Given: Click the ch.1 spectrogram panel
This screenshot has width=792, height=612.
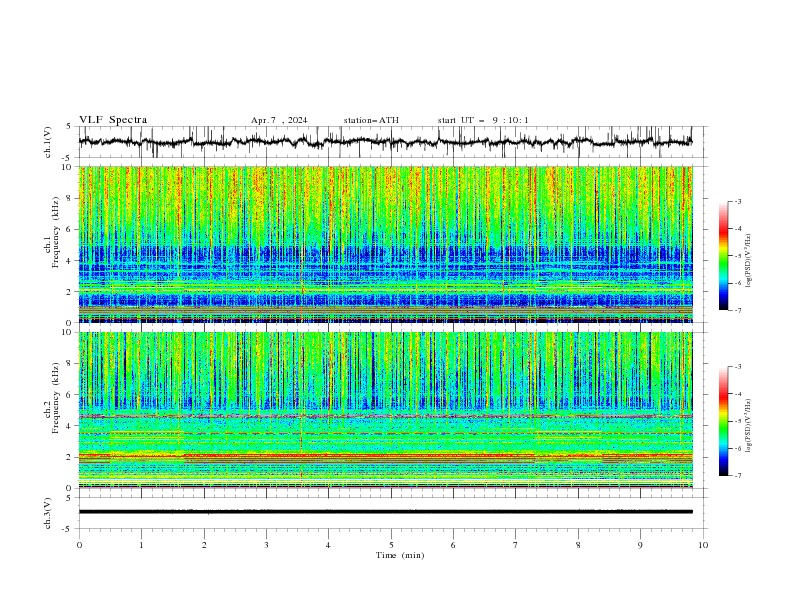Looking at the screenshot, I should point(385,244).
